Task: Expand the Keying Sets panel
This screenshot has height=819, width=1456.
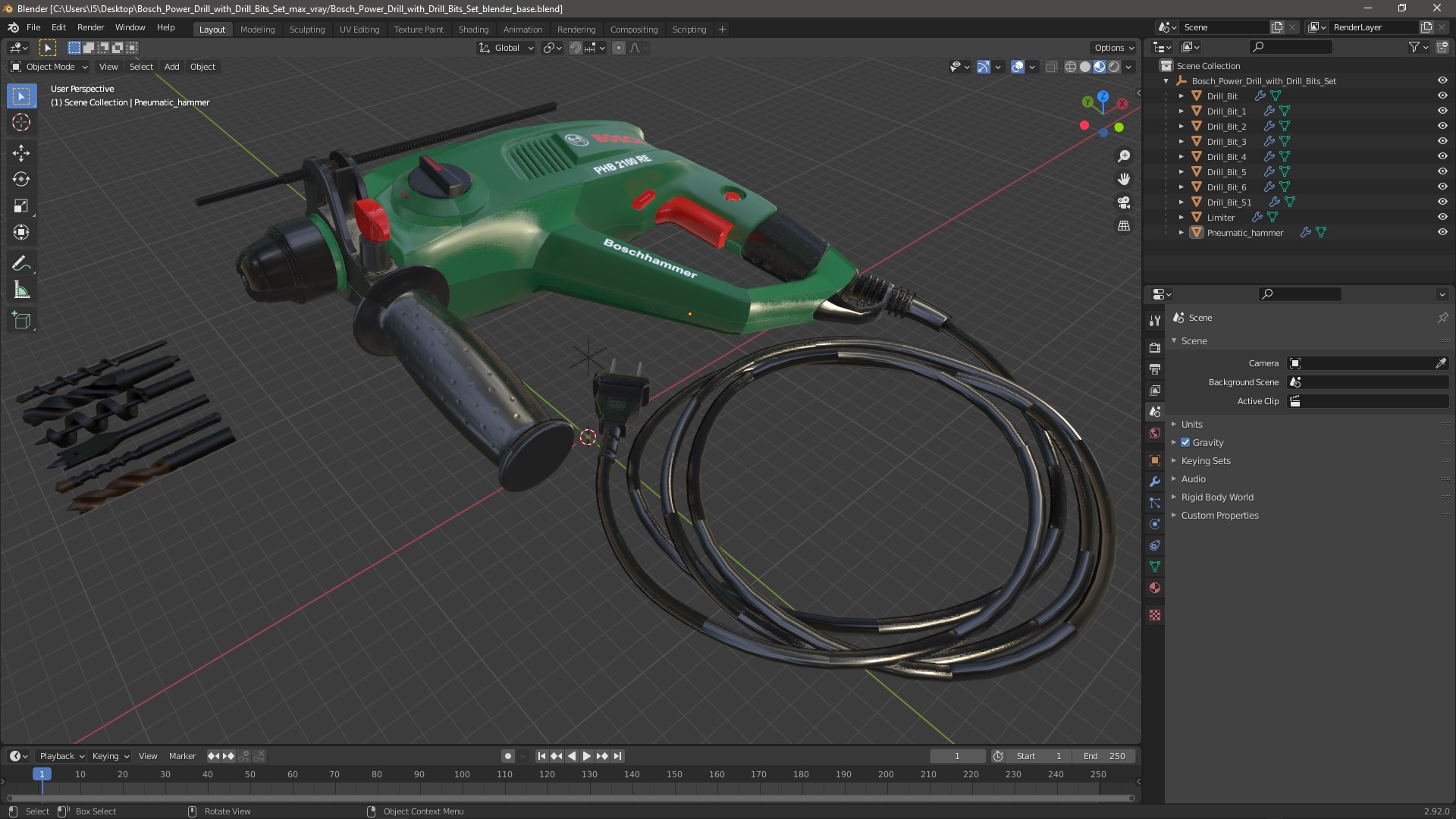Action: [1205, 460]
